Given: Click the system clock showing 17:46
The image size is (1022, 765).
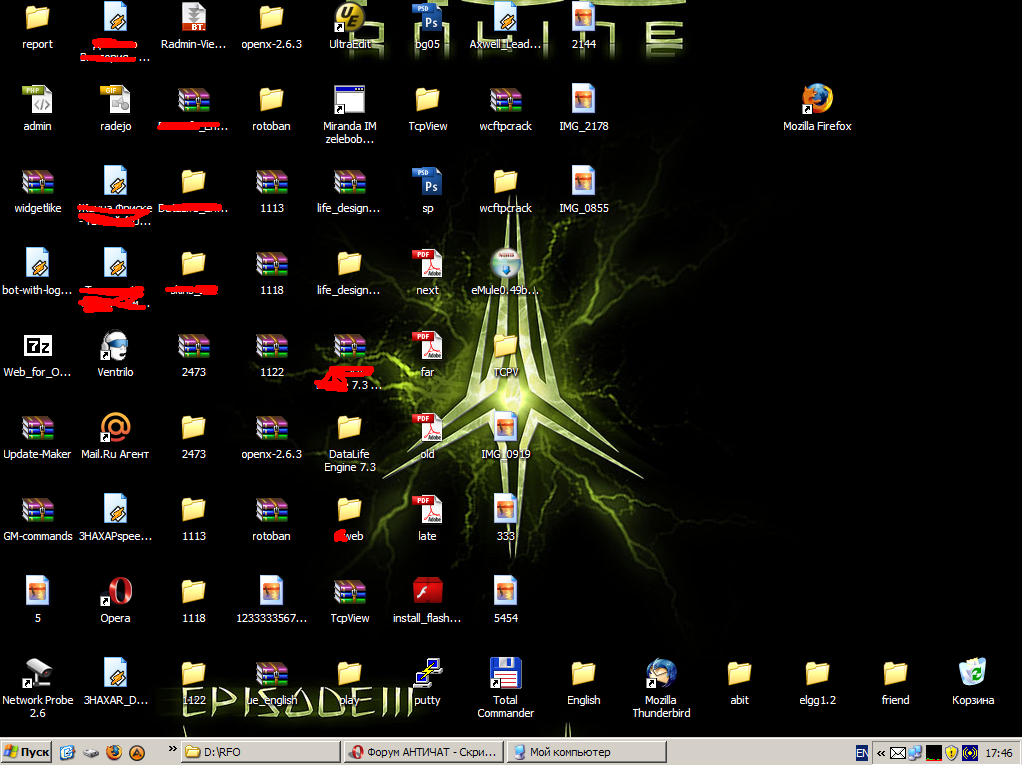Looking at the screenshot, I should point(998,752).
